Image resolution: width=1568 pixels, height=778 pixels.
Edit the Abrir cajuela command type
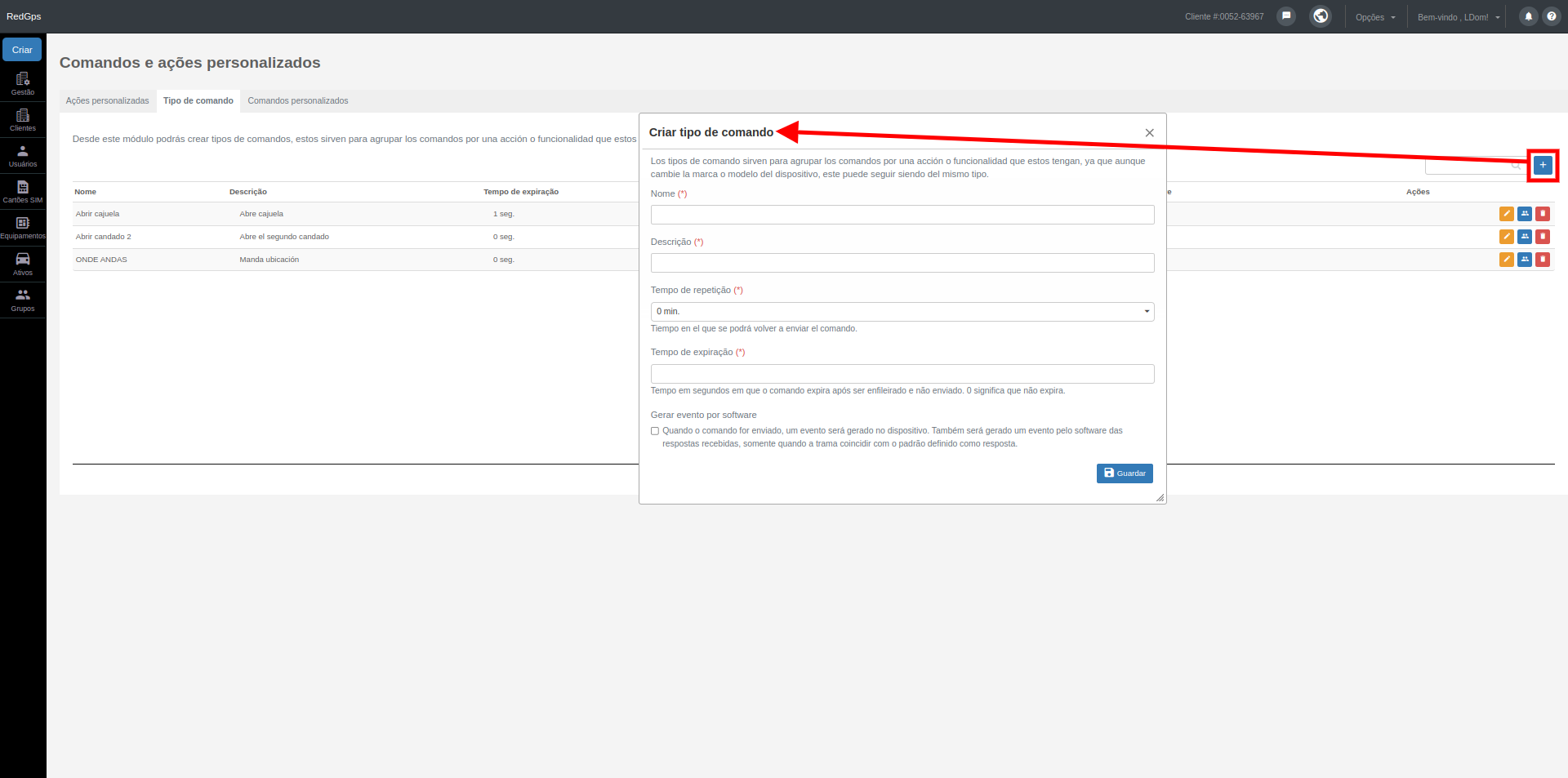[x=1507, y=214]
